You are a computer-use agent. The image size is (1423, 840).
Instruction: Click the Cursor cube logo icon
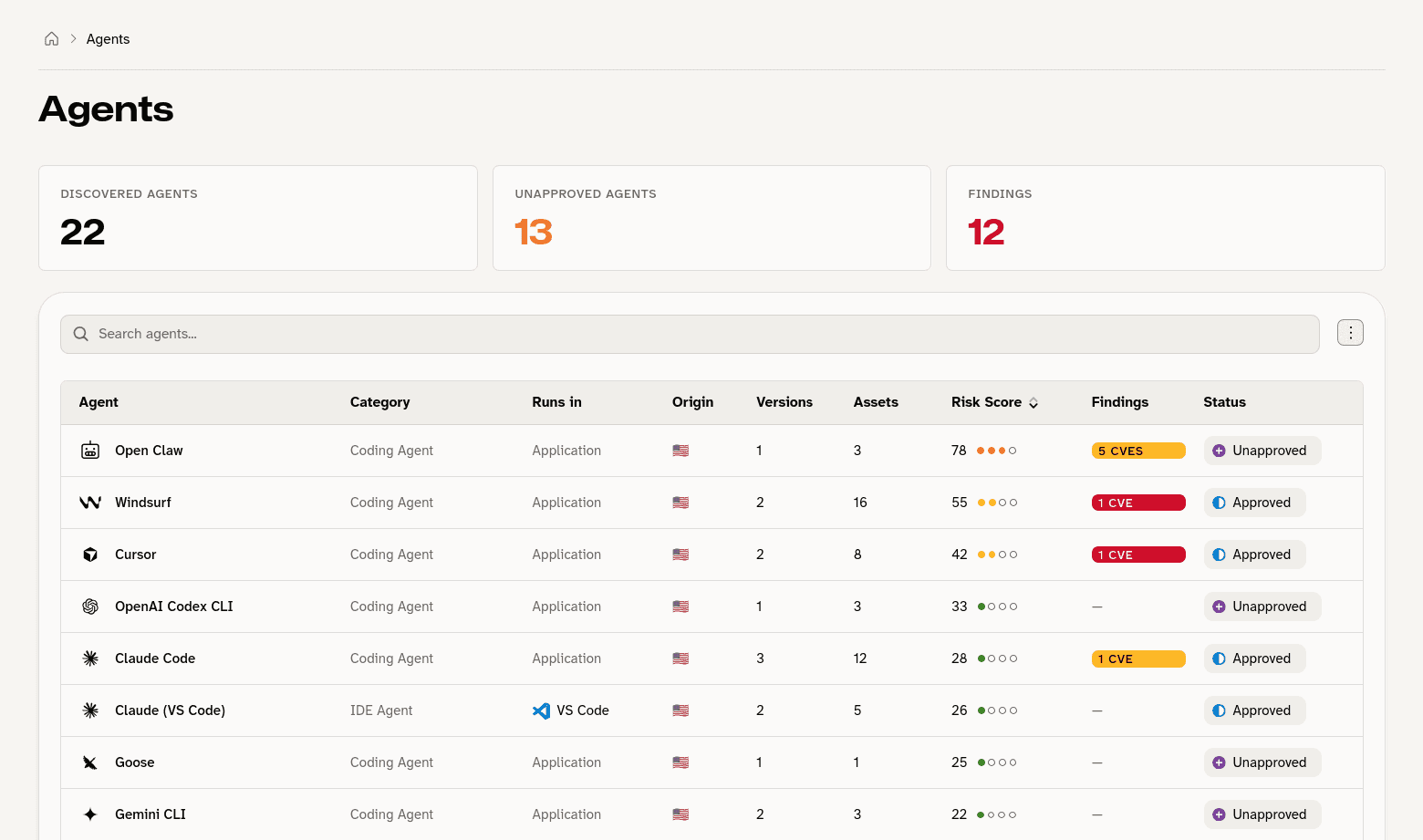(x=90, y=555)
